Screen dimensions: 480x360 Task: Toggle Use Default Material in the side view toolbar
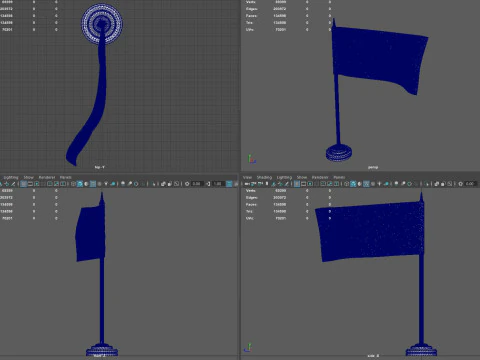(359, 184)
